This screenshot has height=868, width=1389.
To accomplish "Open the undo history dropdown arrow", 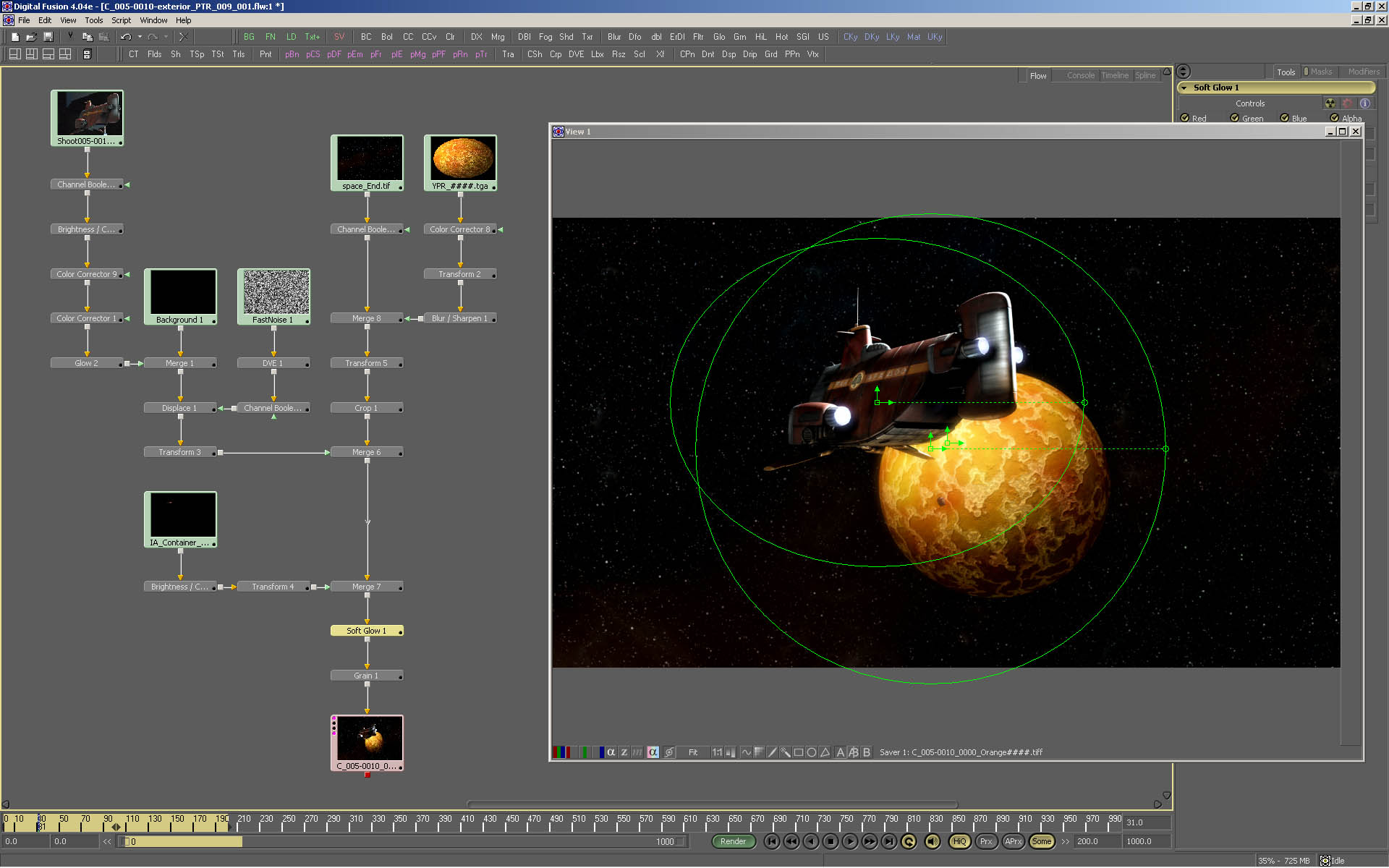I will [x=140, y=37].
